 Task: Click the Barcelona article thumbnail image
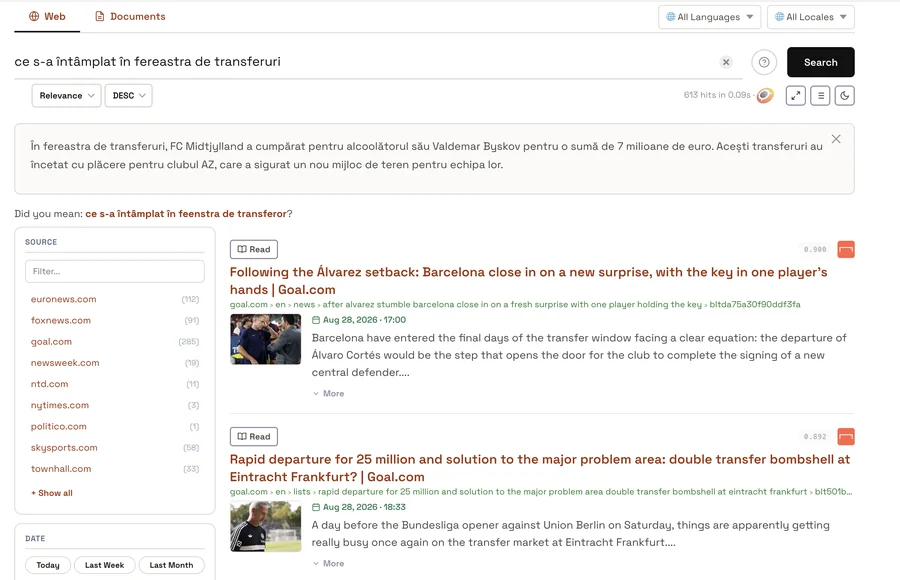265,339
